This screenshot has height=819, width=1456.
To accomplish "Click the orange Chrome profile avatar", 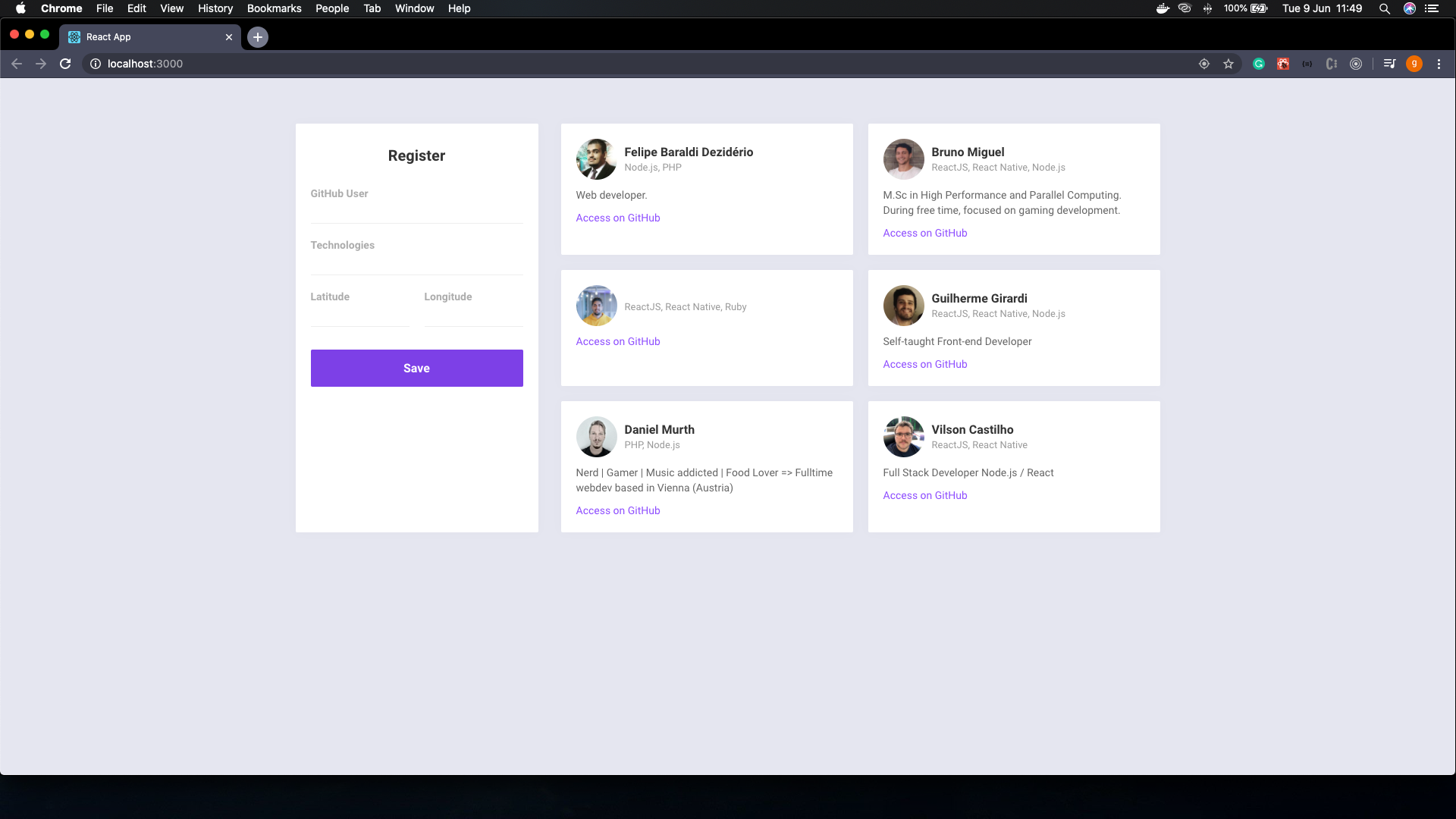I will 1414,64.
